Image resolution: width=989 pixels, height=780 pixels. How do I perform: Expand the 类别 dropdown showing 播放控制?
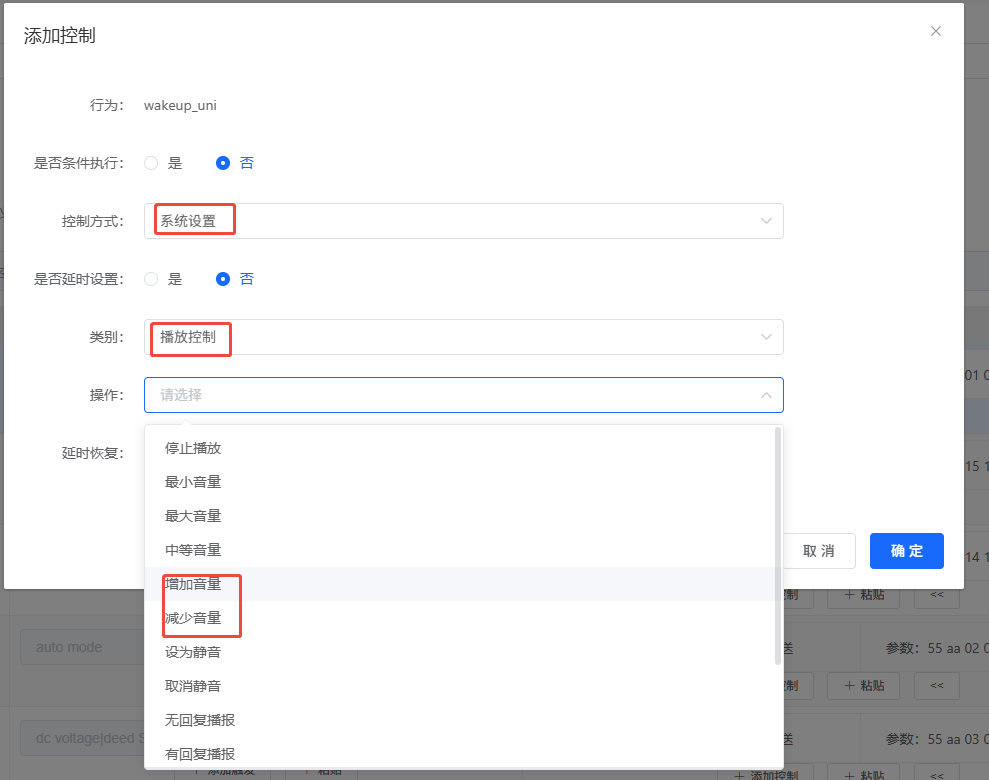463,337
